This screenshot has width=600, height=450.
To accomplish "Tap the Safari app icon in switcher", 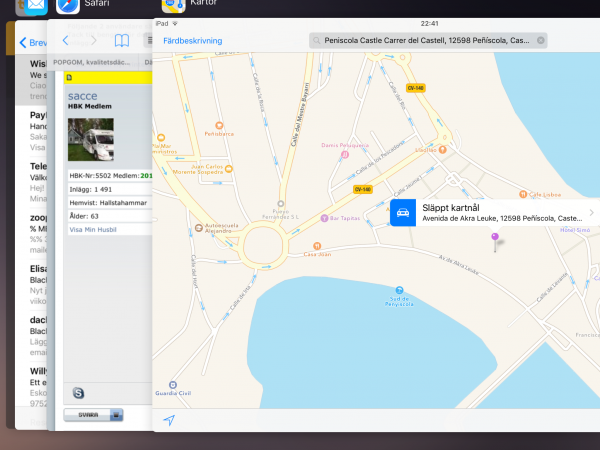I will point(68,6).
